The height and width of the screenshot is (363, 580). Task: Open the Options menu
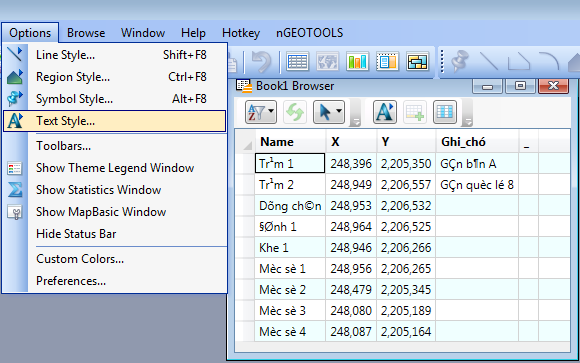[30, 33]
